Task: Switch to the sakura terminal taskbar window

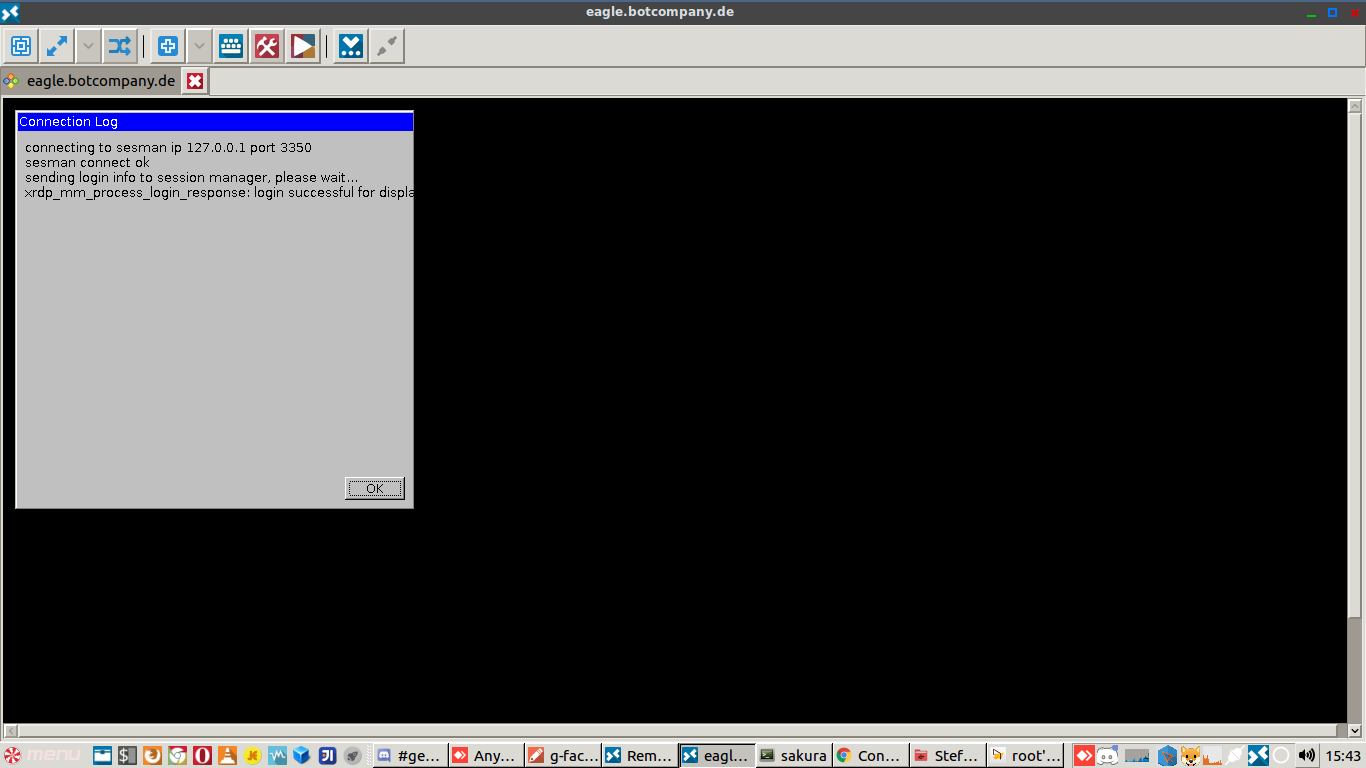Action: [793, 755]
